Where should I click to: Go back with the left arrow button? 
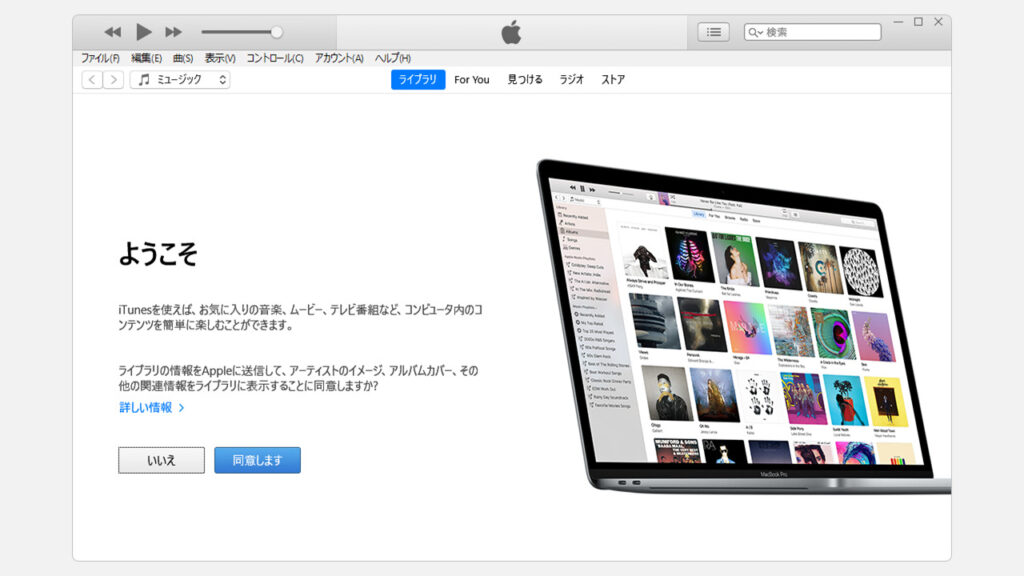tap(92, 80)
